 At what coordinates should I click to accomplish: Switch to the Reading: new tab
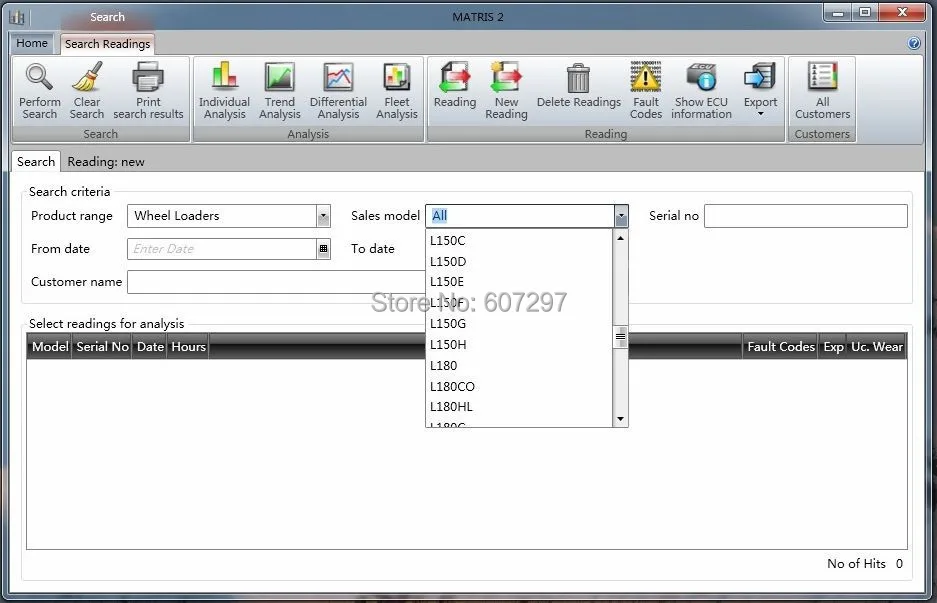106,162
